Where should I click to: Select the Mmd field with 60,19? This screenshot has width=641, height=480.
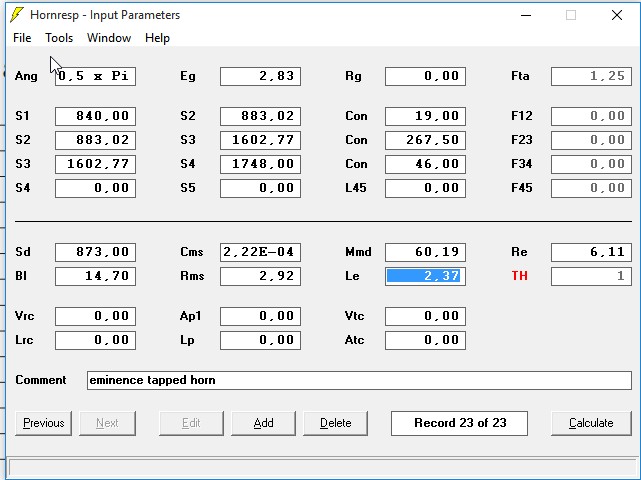[x=425, y=252]
